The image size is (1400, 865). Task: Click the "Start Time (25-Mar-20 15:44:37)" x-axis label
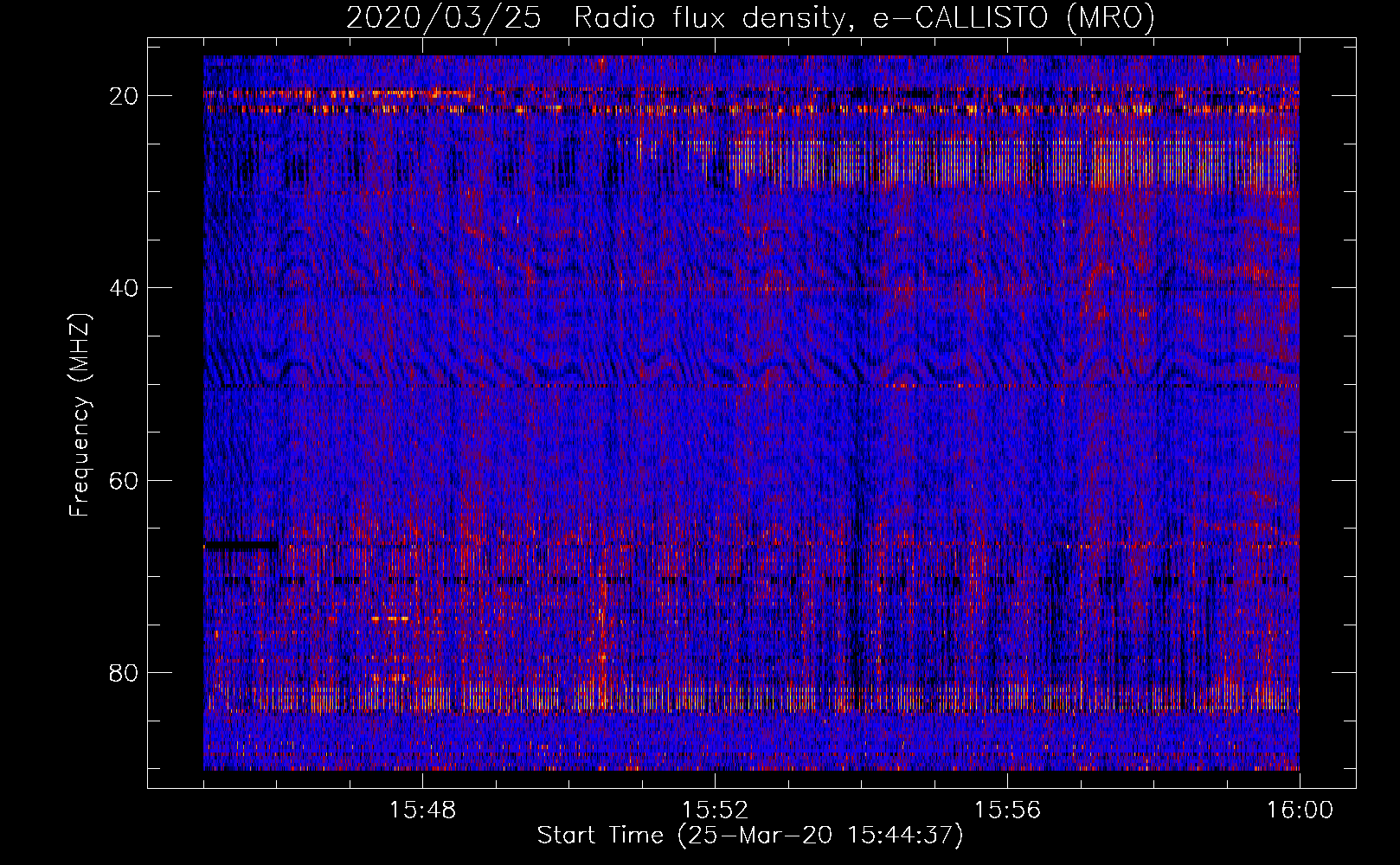[x=750, y=836]
